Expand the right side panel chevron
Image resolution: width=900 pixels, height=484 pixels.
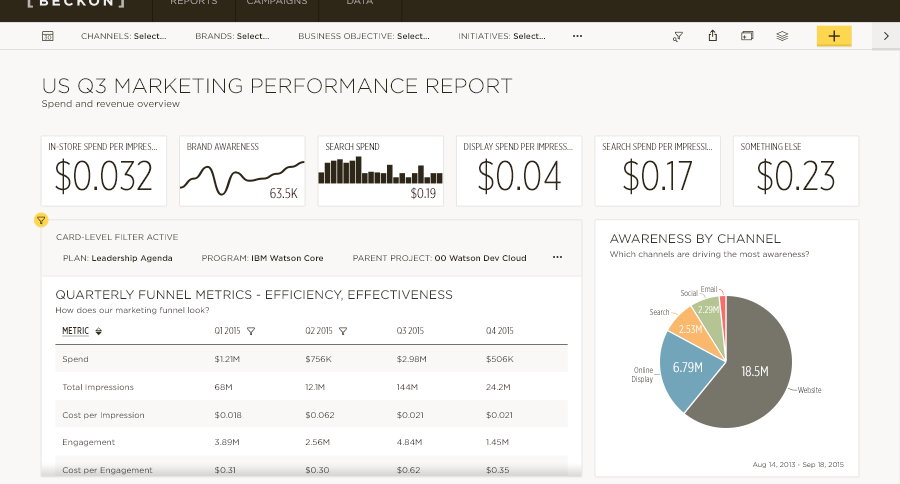coord(886,36)
